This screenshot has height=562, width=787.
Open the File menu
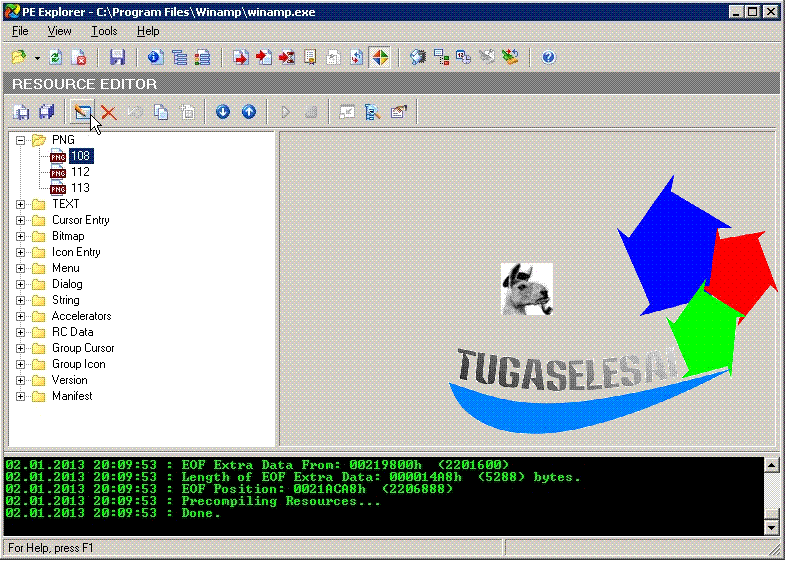pos(20,31)
